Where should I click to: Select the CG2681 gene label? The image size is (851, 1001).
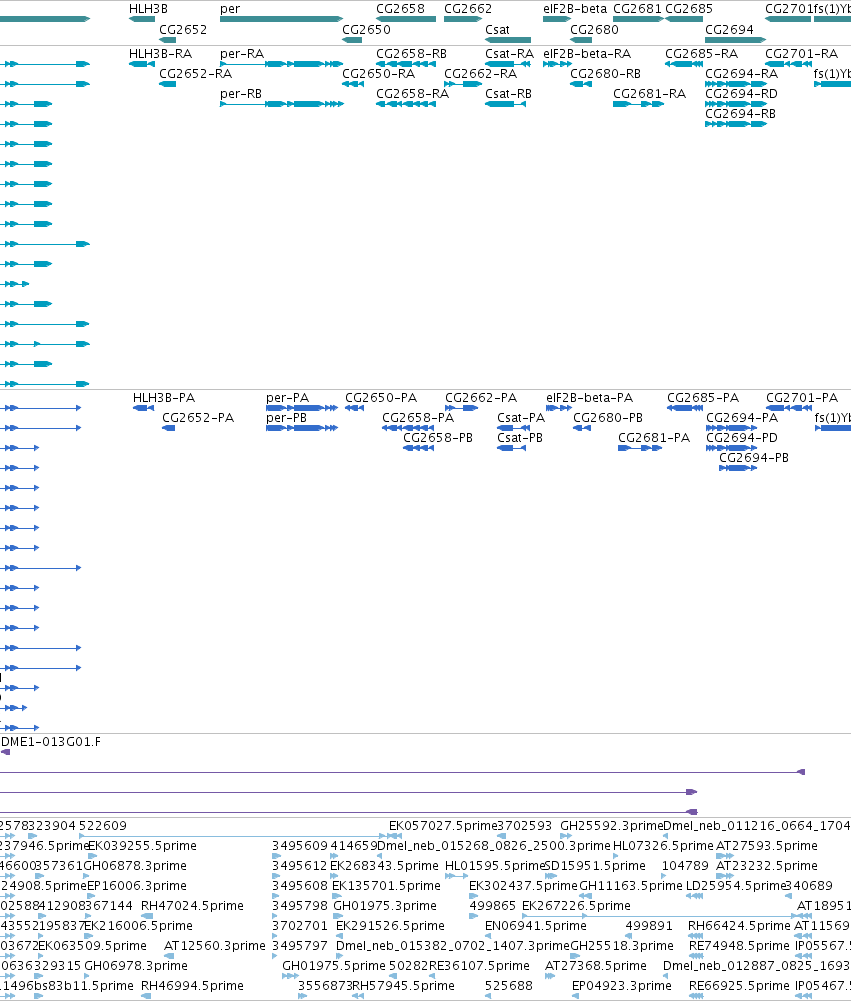tap(637, 9)
